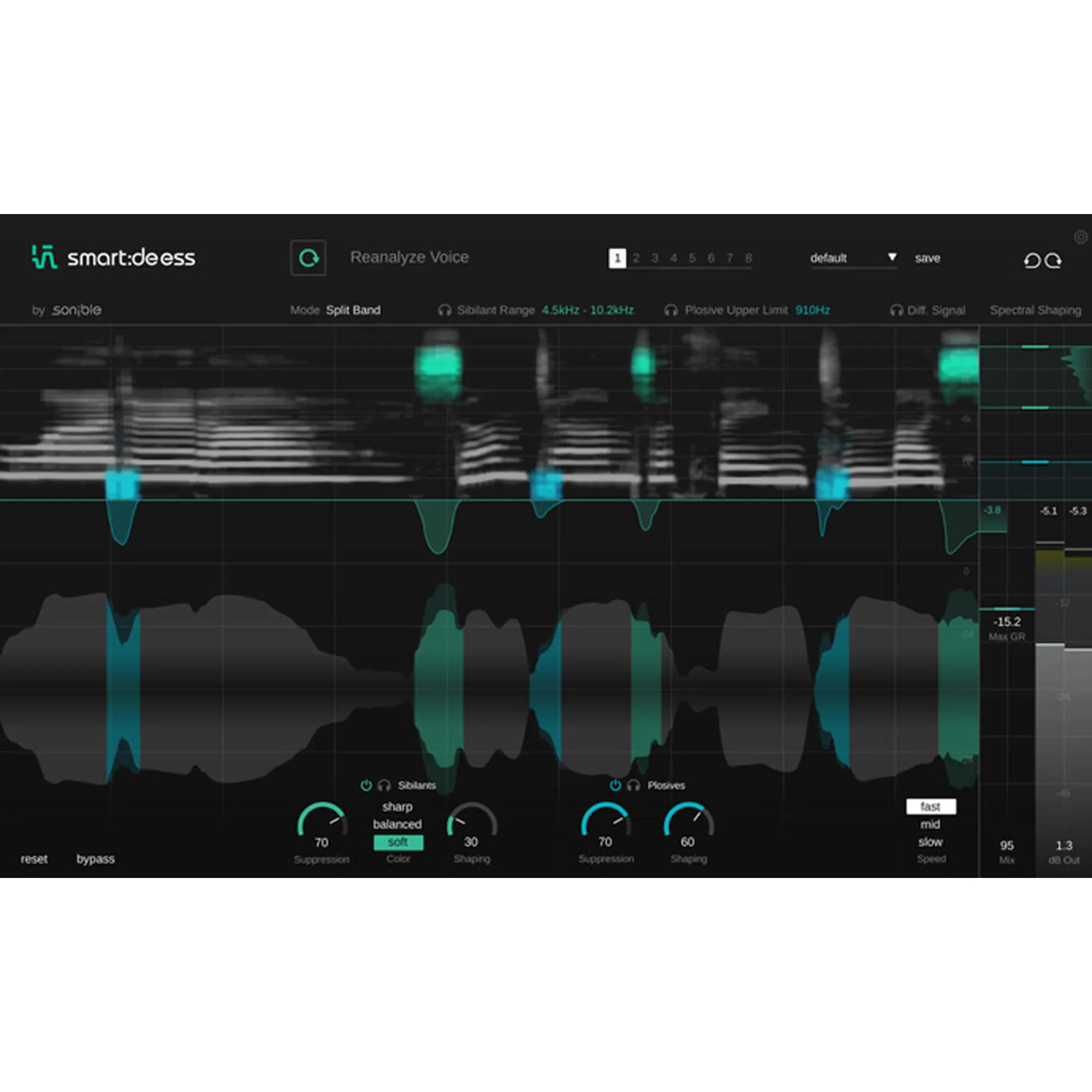This screenshot has width=1092, height=1092.
Task: Toggle the Sibilants power button
Action: click(x=367, y=785)
